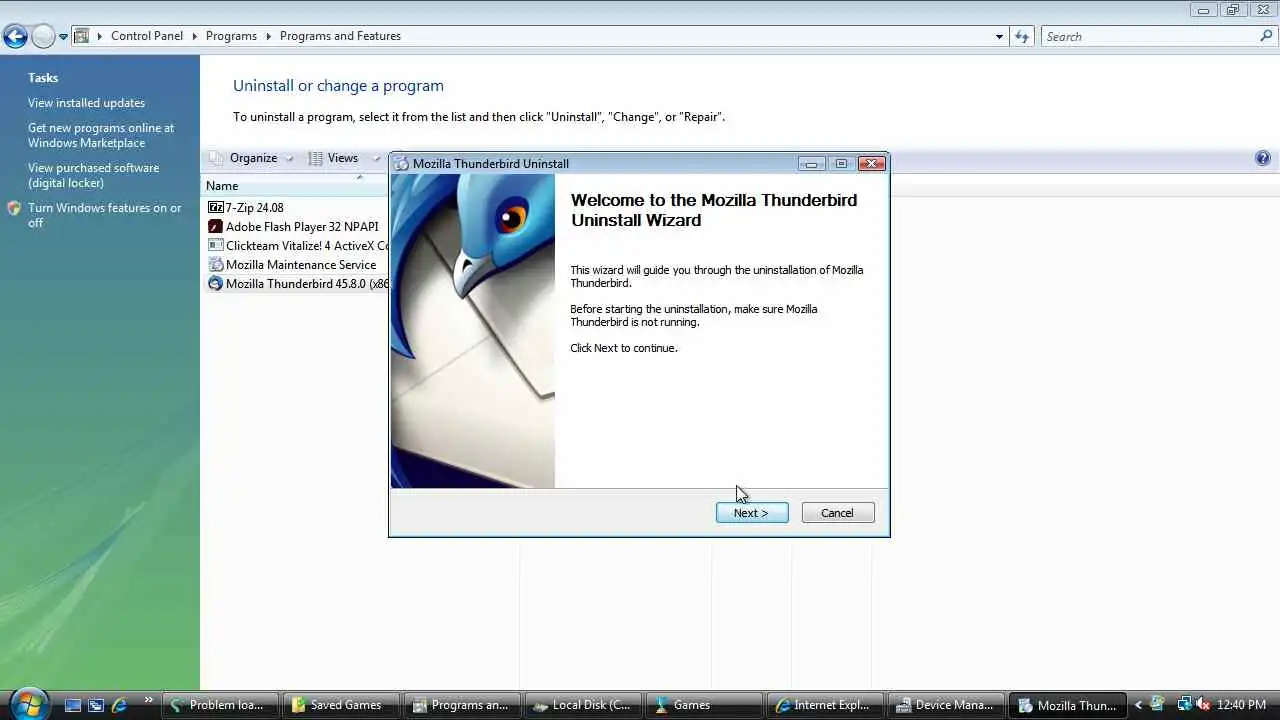Click the shield icon beside Turn Windows features
Image resolution: width=1280 pixels, height=720 pixels.
click(14, 208)
